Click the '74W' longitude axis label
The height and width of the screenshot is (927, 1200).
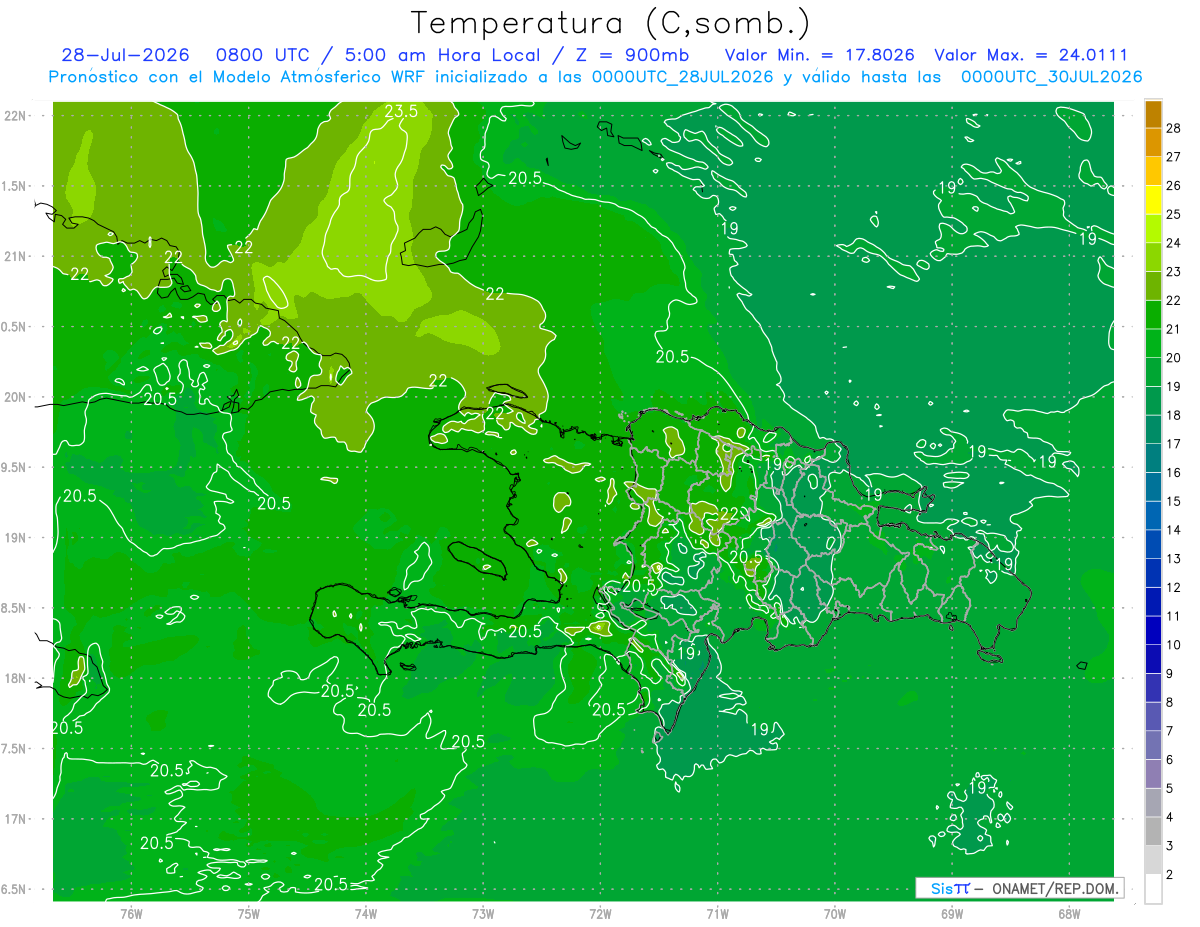point(366,913)
